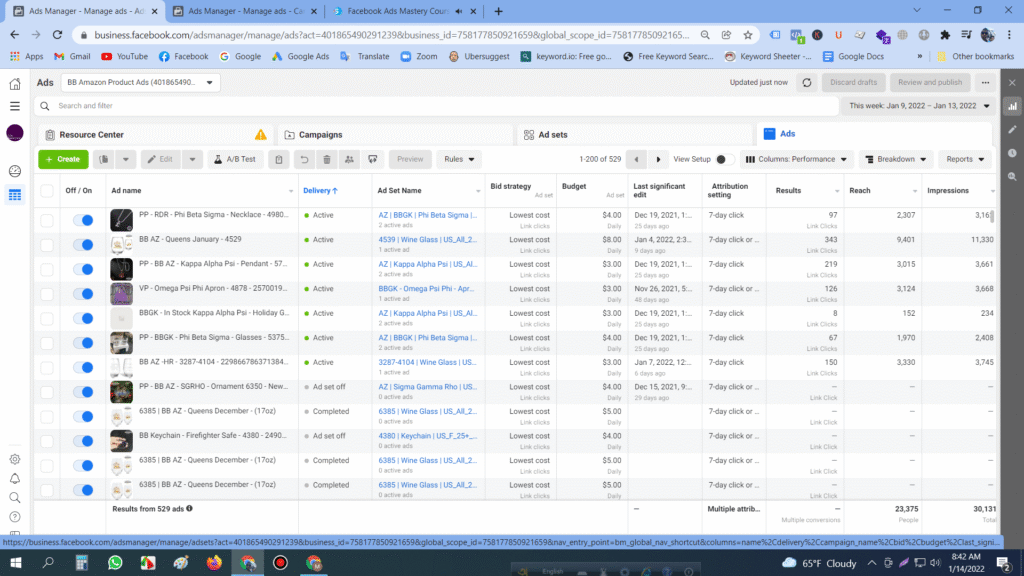Toggle the Omega Psi Phi Apron ad
Viewport: 1024px width, 576px height.
coord(83,294)
